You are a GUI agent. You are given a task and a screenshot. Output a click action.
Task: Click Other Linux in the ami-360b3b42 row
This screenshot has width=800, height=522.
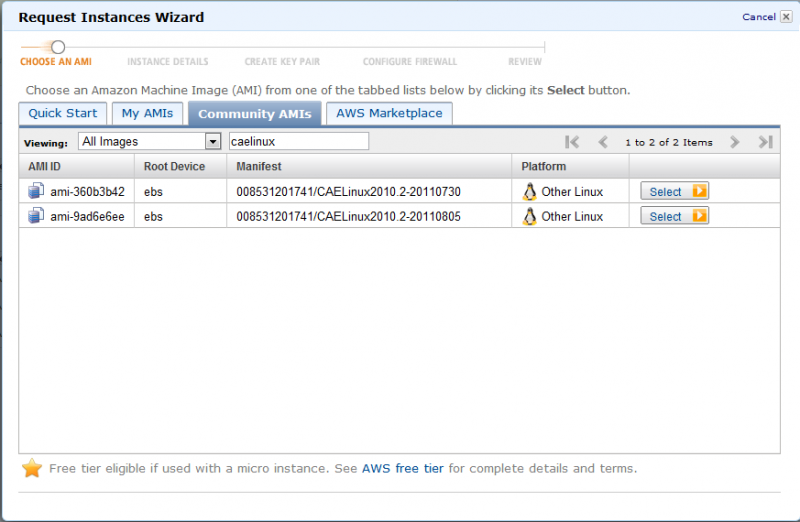[x=572, y=192]
